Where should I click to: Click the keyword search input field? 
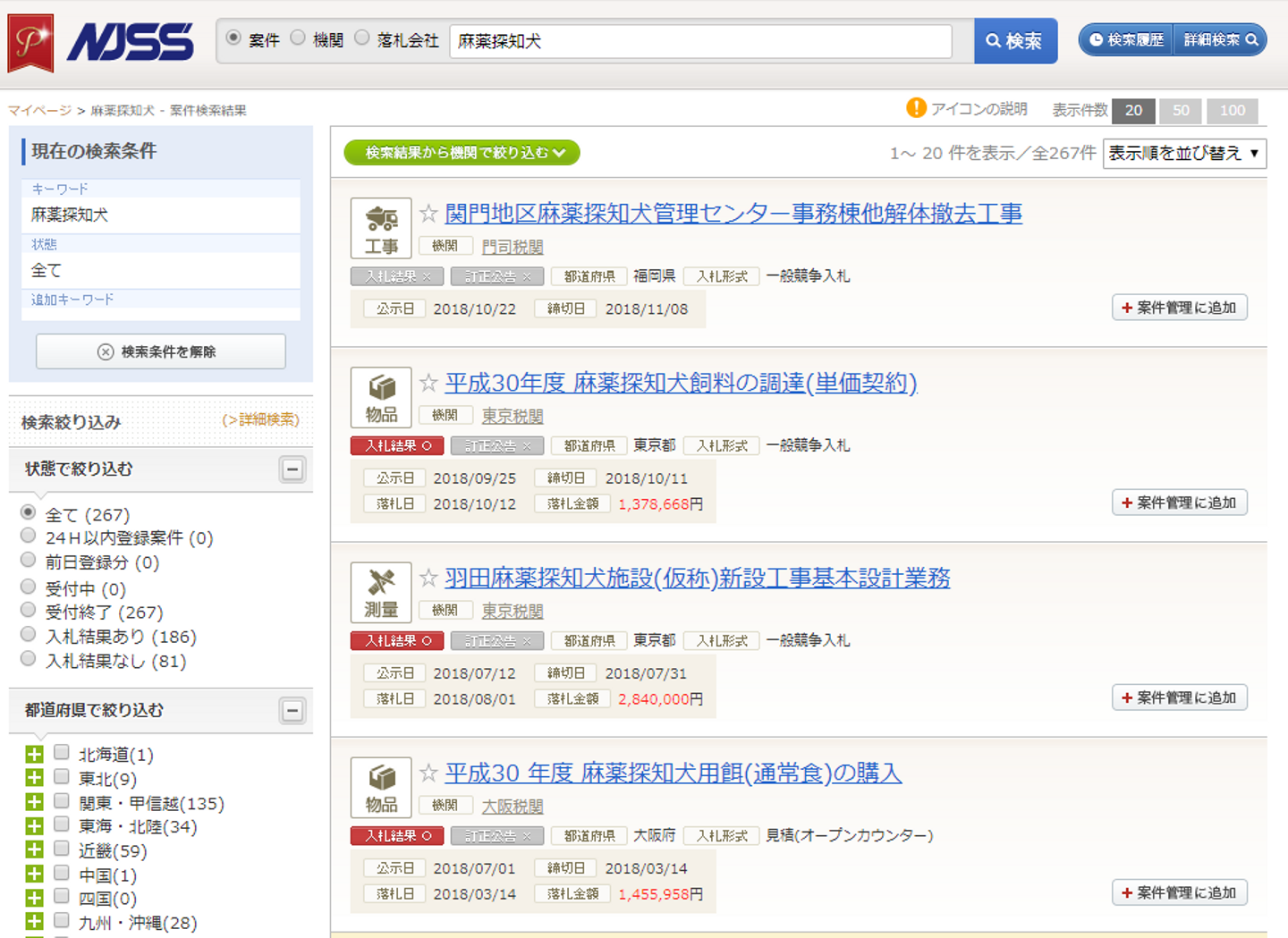(x=701, y=41)
